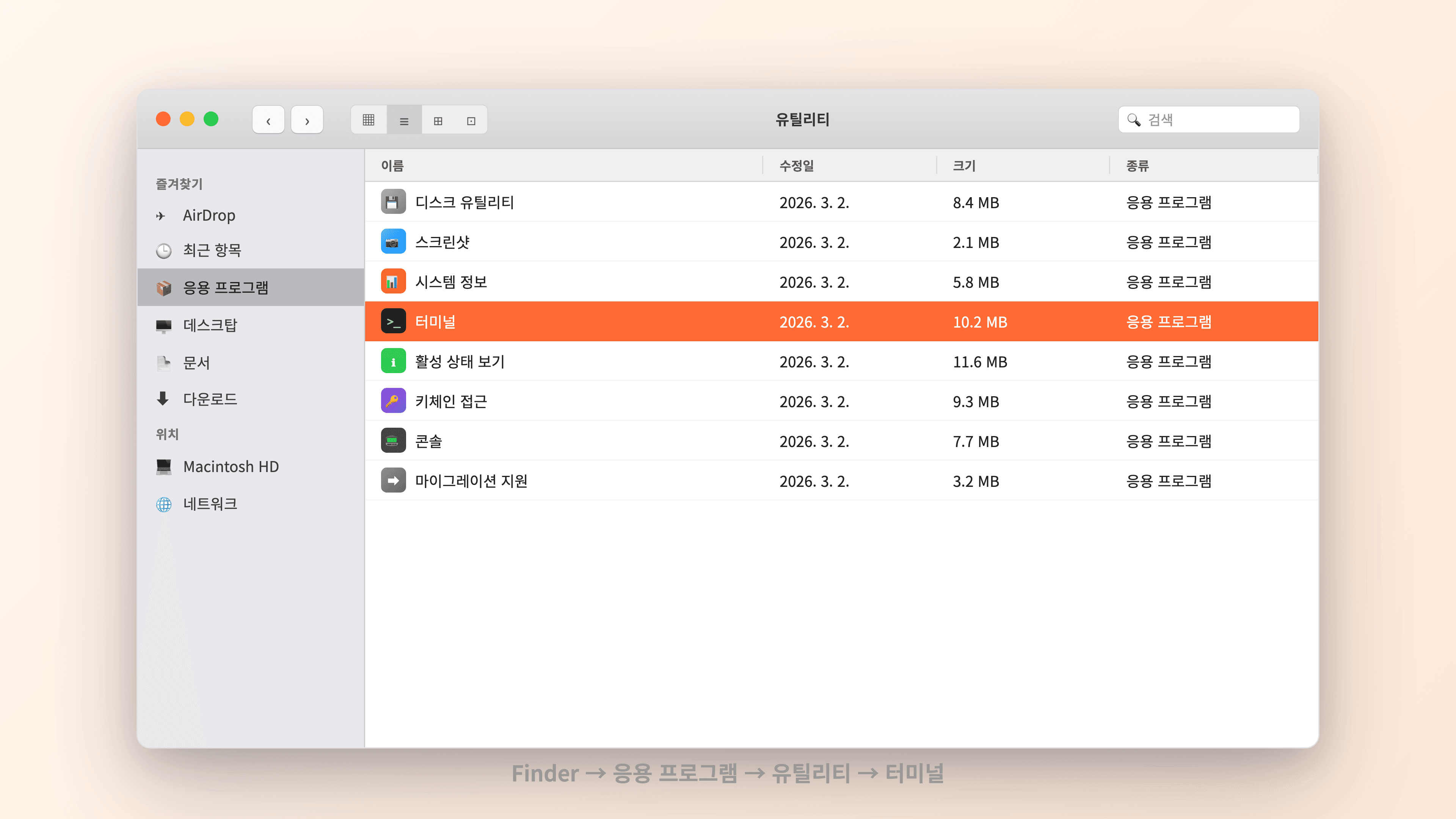
Task: Switch to icon grid view
Action: (x=369, y=120)
